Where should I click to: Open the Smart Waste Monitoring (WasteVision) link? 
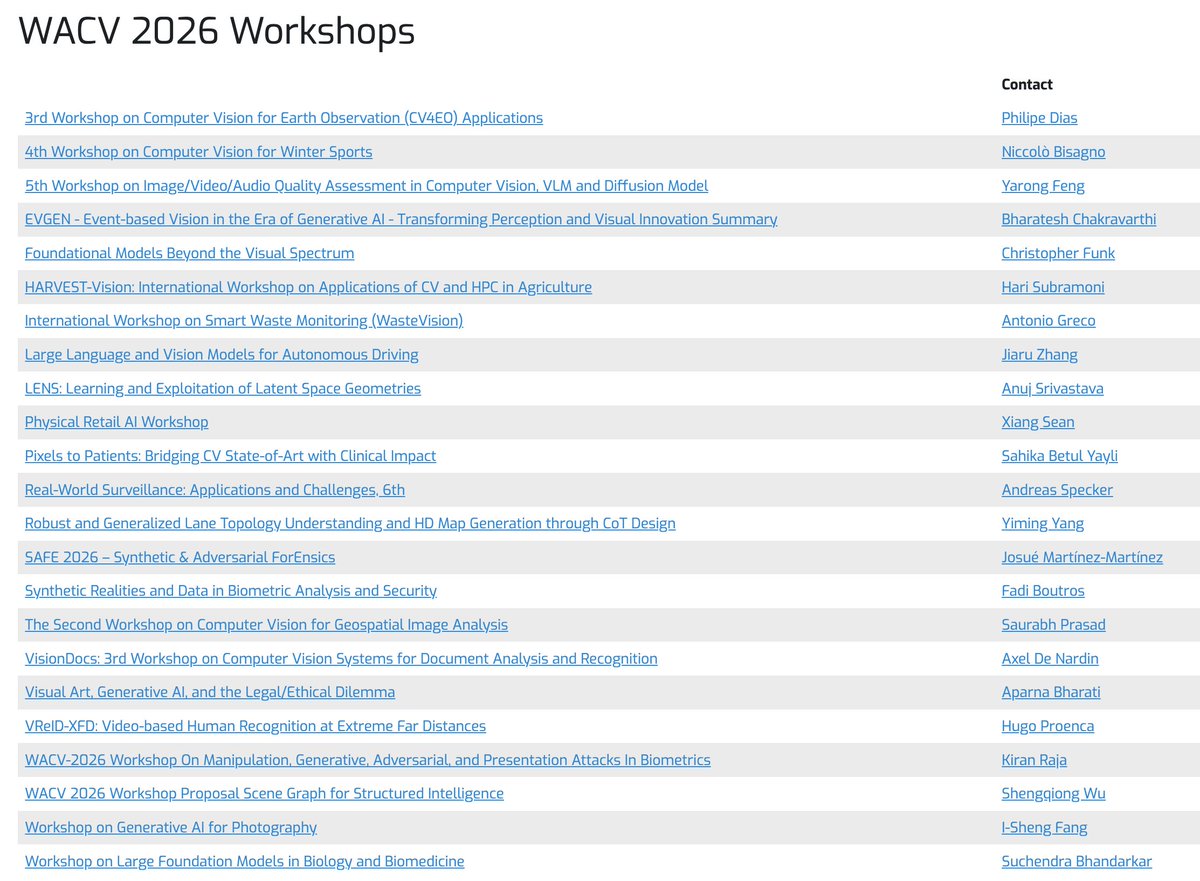pyautogui.click(x=244, y=321)
